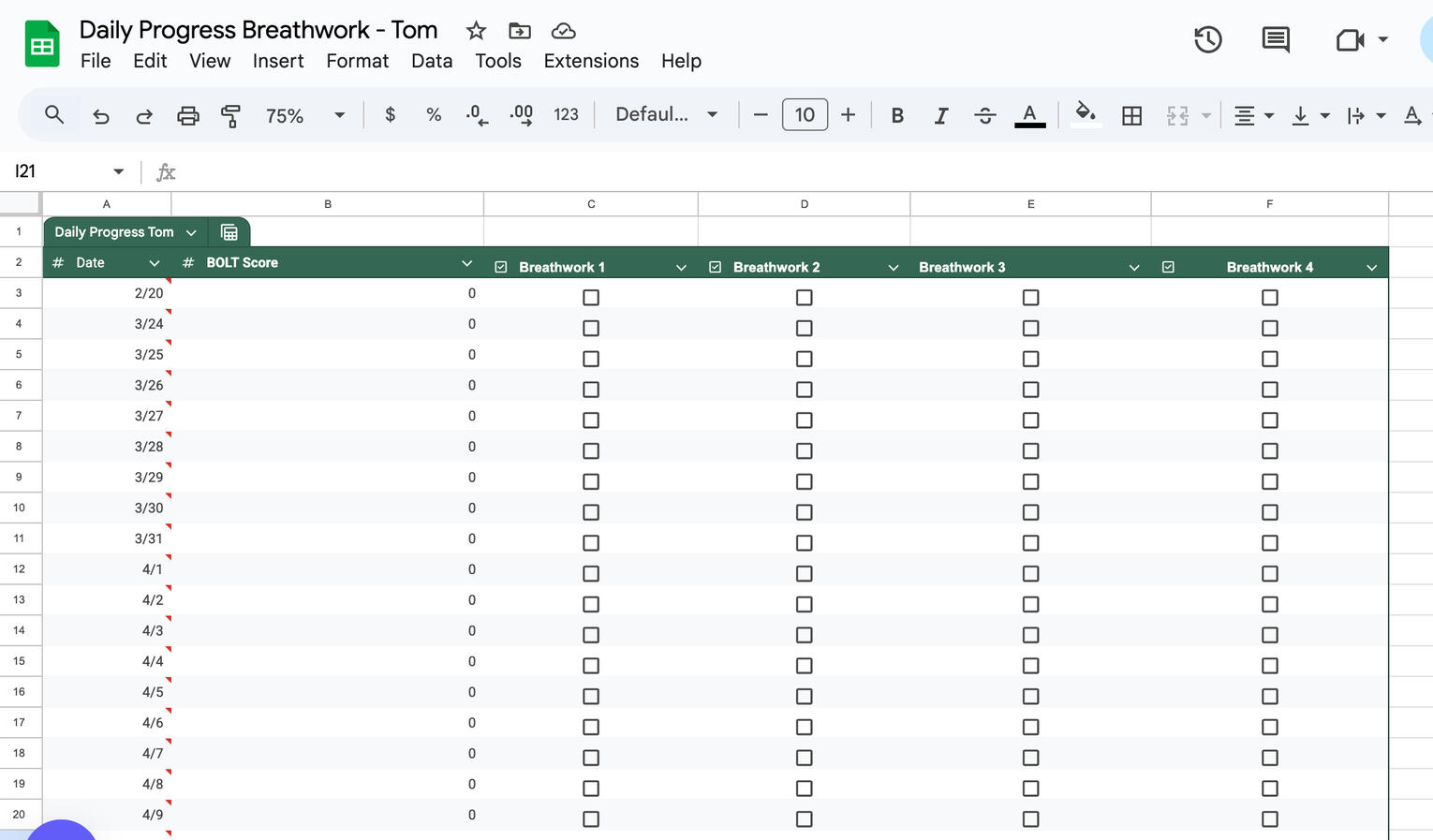Increase font size with plus button

[x=848, y=115]
